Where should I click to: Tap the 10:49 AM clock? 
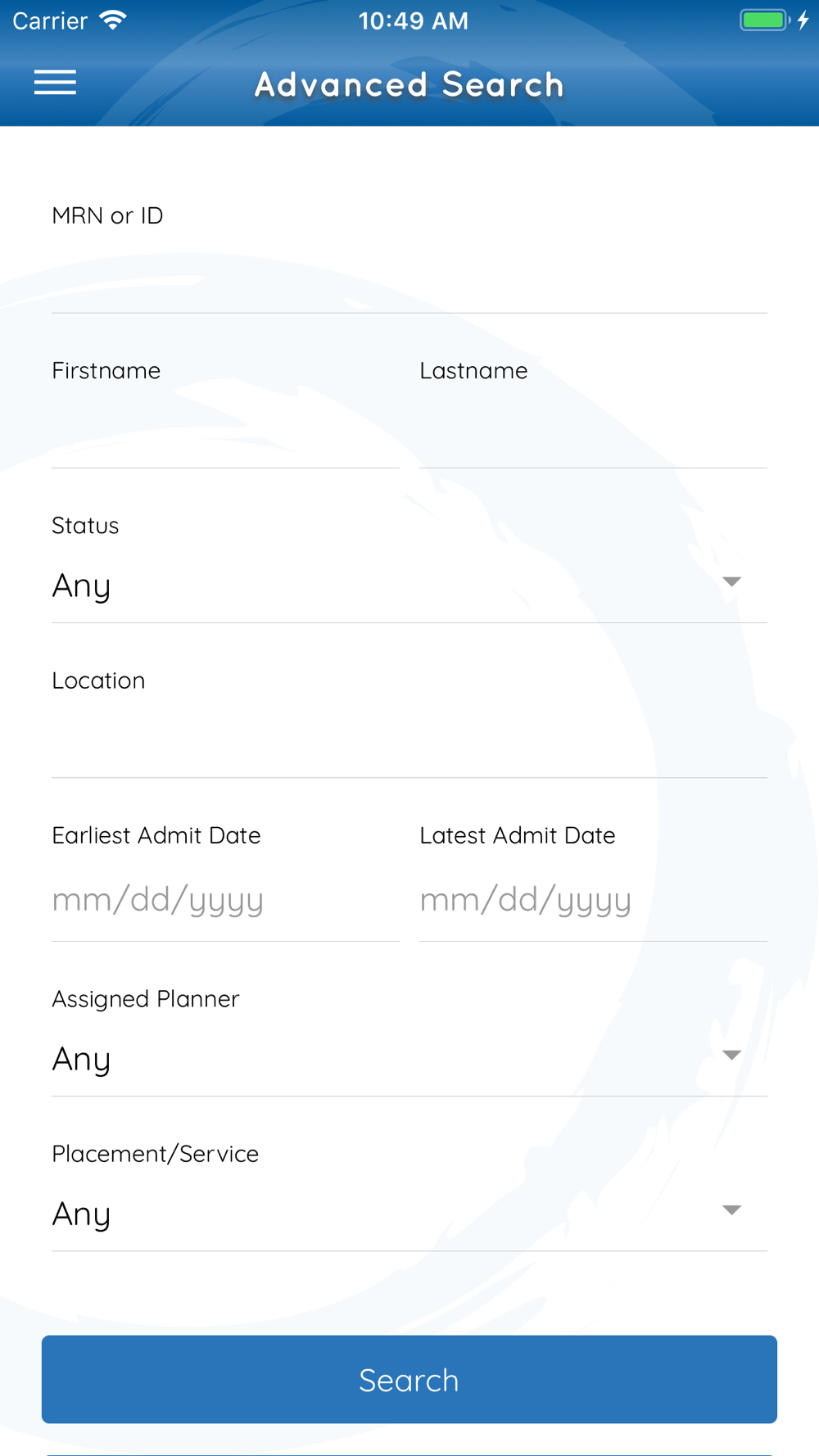click(x=414, y=20)
